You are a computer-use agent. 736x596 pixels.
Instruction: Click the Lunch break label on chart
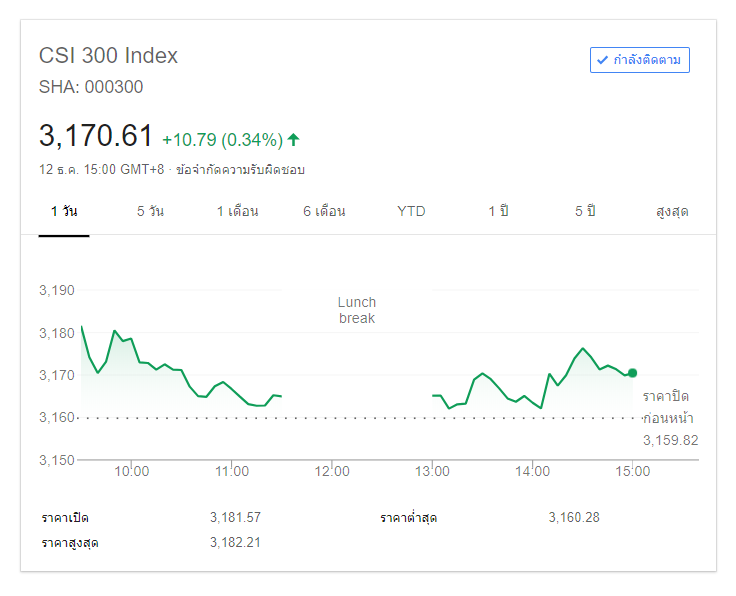pyautogui.click(x=357, y=310)
